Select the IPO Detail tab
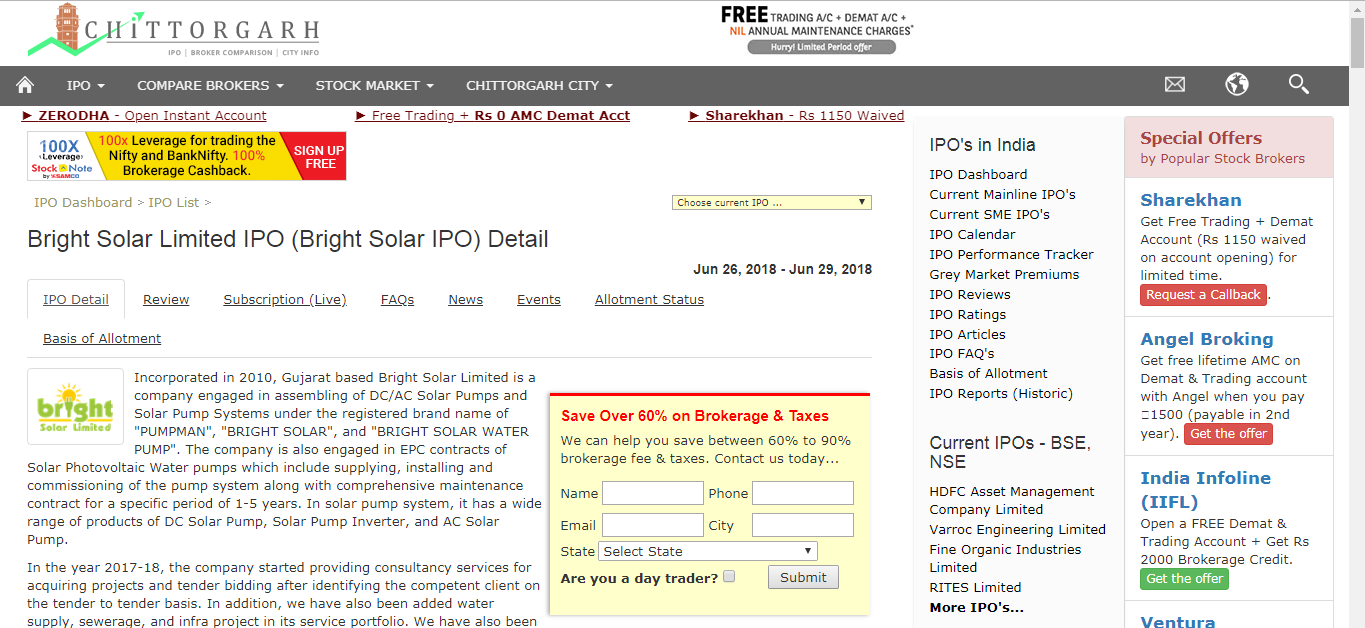The height and width of the screenshot is (628, 1365). (76, 300)
